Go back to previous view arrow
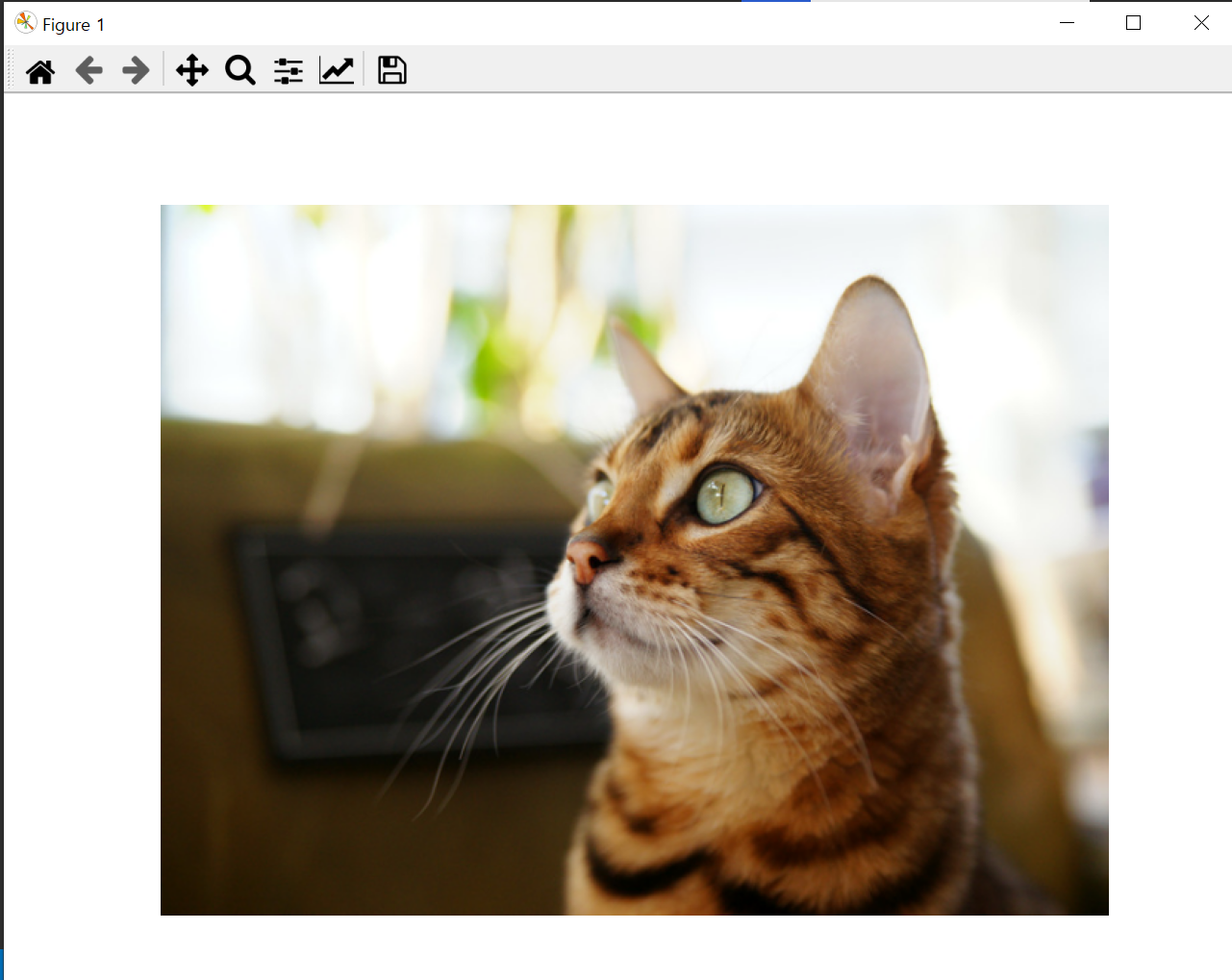The height and width of the screenshot is (980, 1232). click(x=88, y=70)
